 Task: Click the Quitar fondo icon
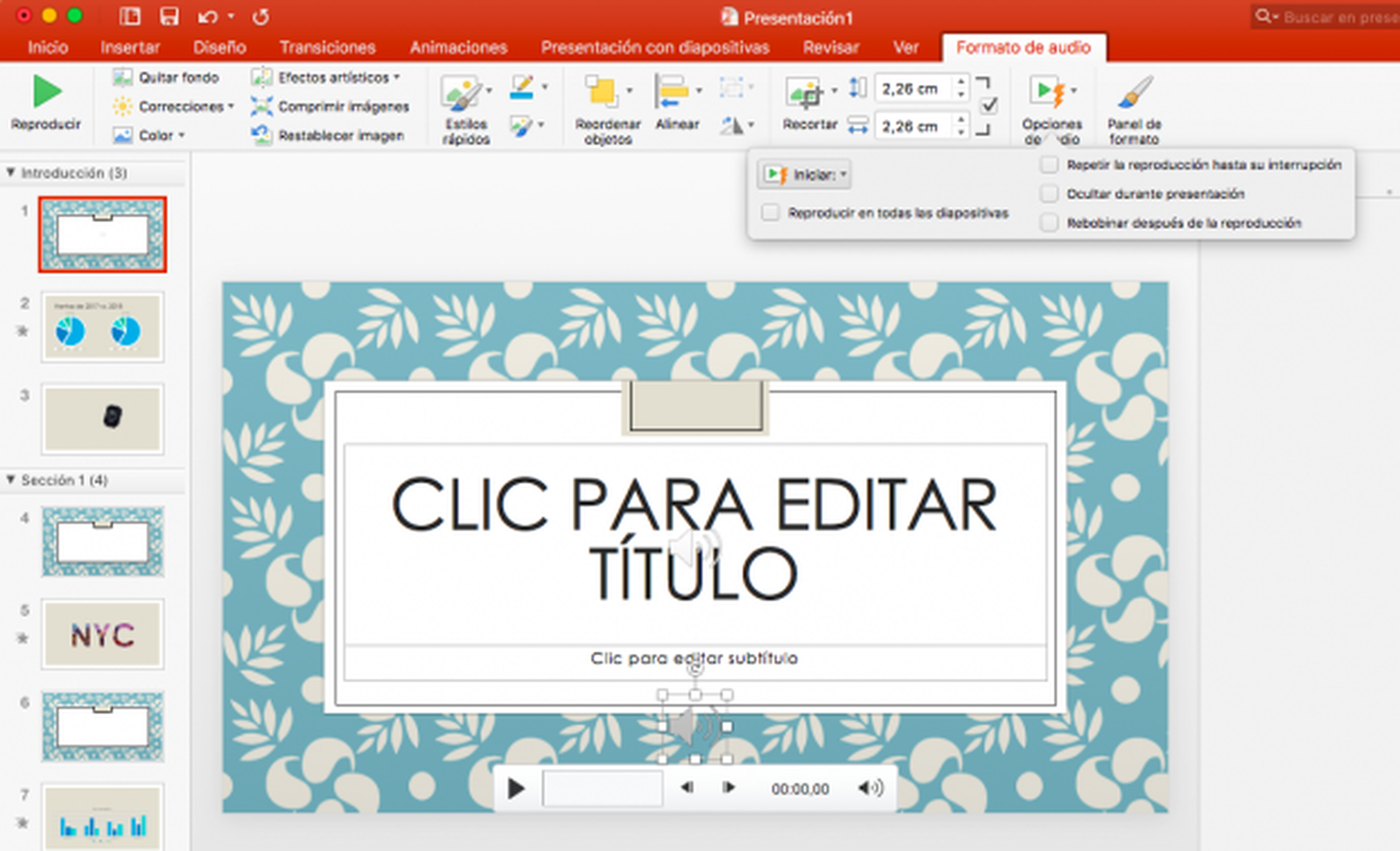[x=122, y=77]
